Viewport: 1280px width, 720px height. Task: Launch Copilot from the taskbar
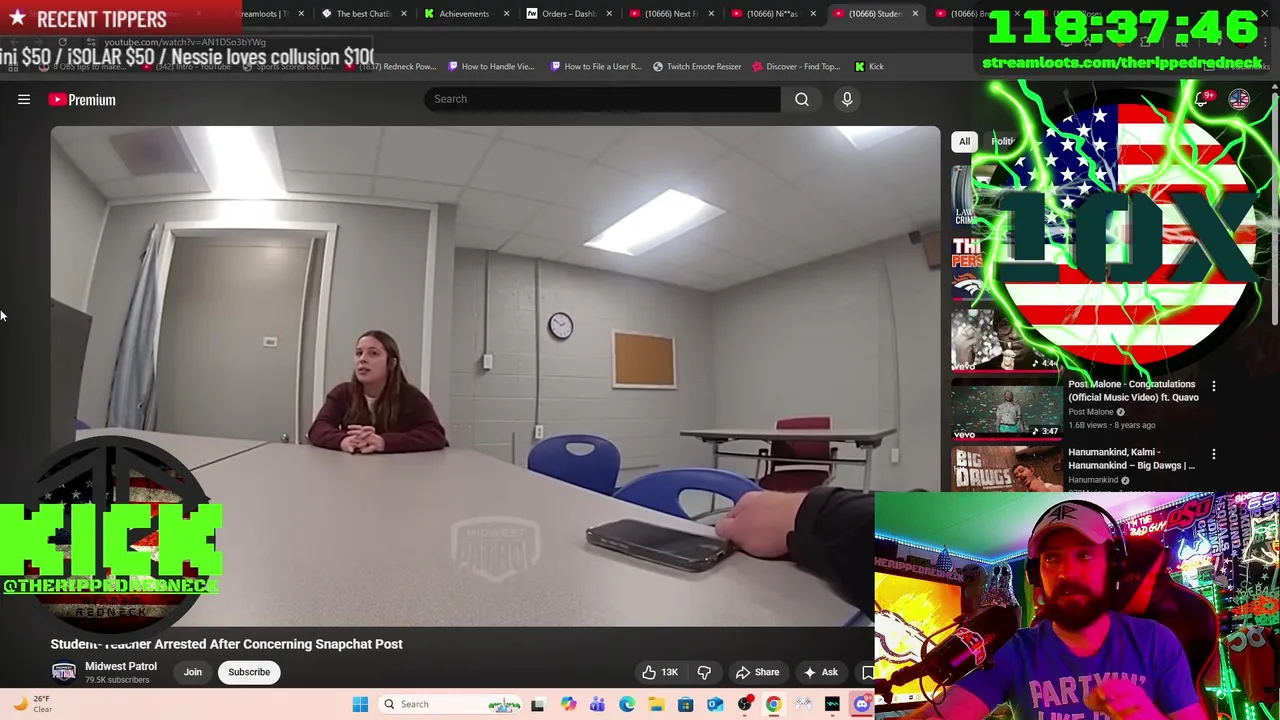pyautogui.click(x=568, y=704)
